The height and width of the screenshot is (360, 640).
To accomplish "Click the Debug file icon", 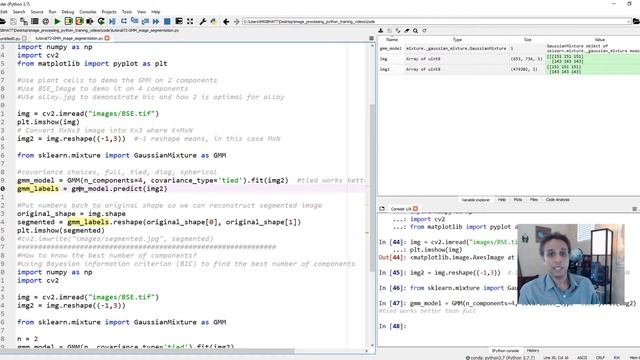I will pos(112,21).
